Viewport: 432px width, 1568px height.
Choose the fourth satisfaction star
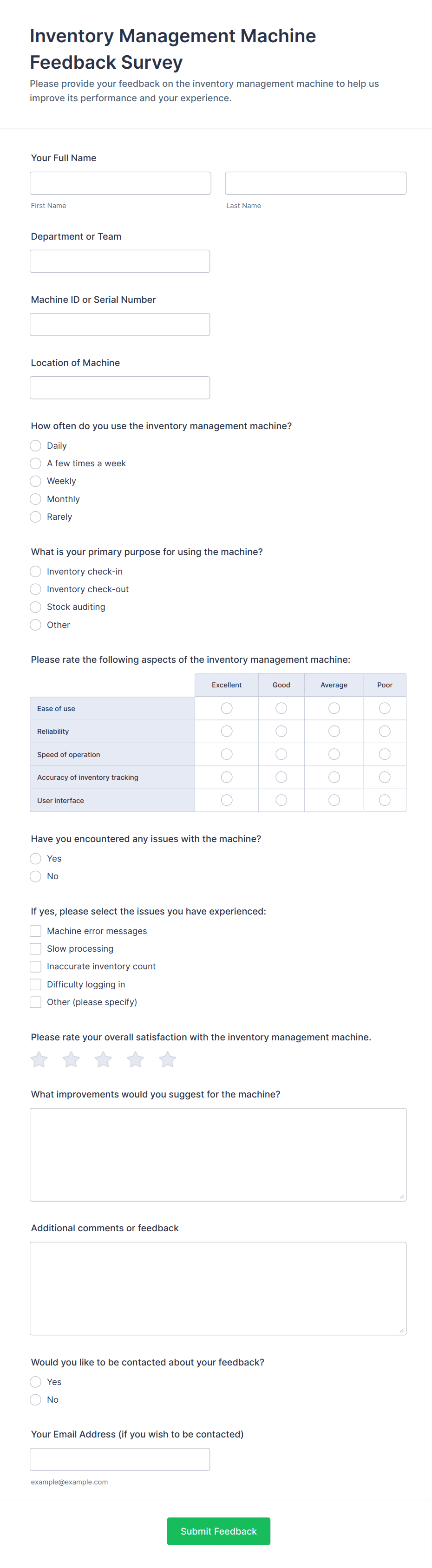pos(136,1060)
